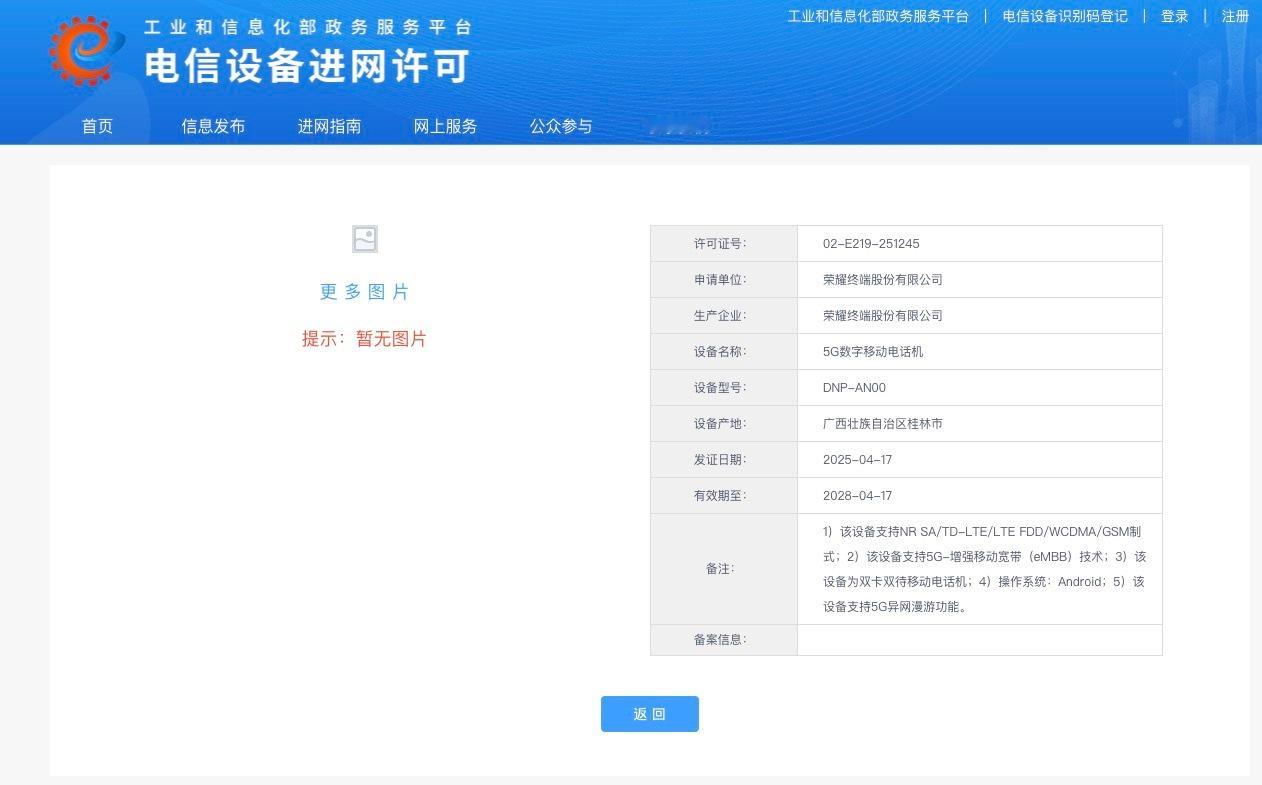Select the origin 广西壮族自治区桂林市

[x=883, y=424]
